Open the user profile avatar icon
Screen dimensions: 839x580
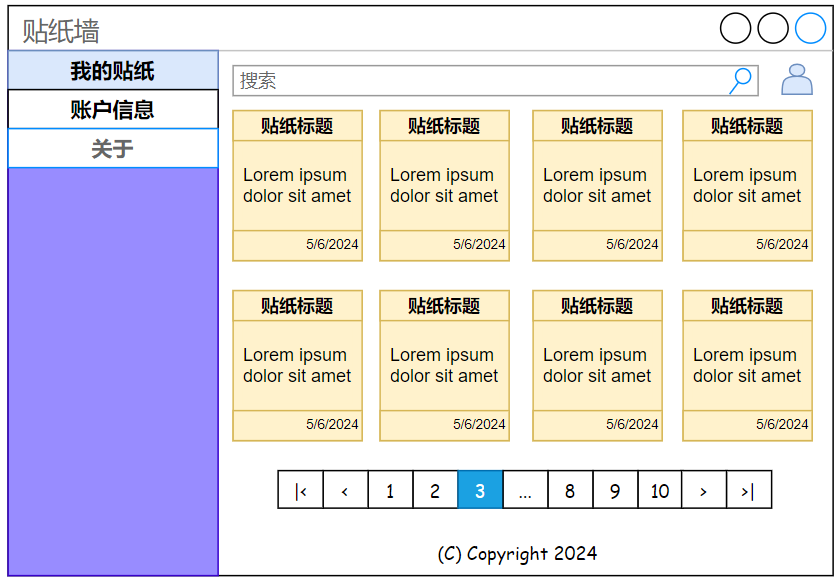797,80
